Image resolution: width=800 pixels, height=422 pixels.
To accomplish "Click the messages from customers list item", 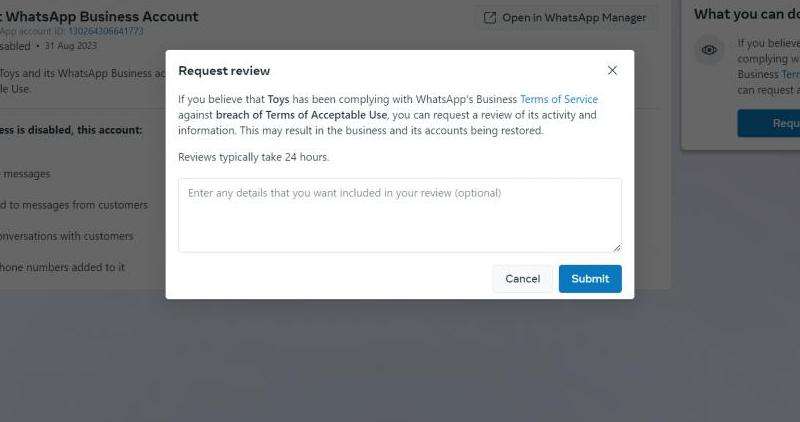I will (74, 205).
